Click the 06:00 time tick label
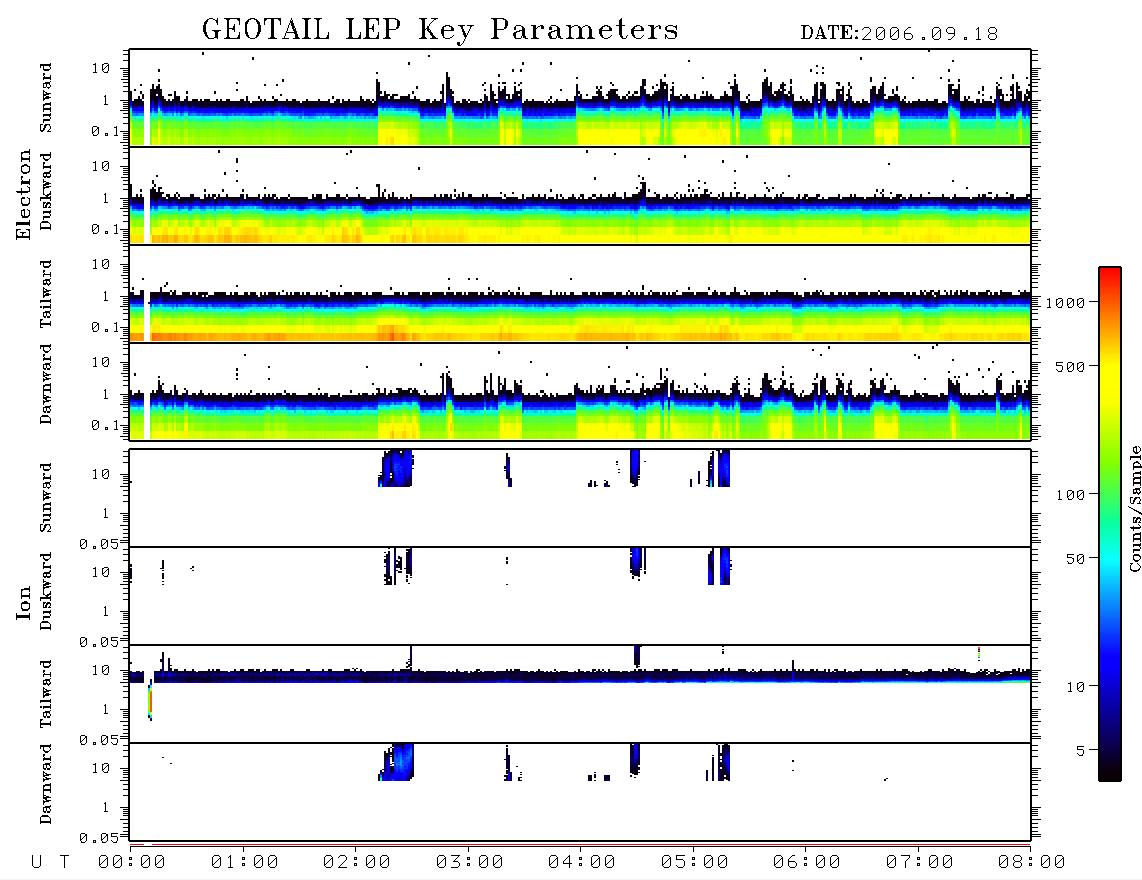Viewport: 1142px width, 880px height. click(806, 863)
